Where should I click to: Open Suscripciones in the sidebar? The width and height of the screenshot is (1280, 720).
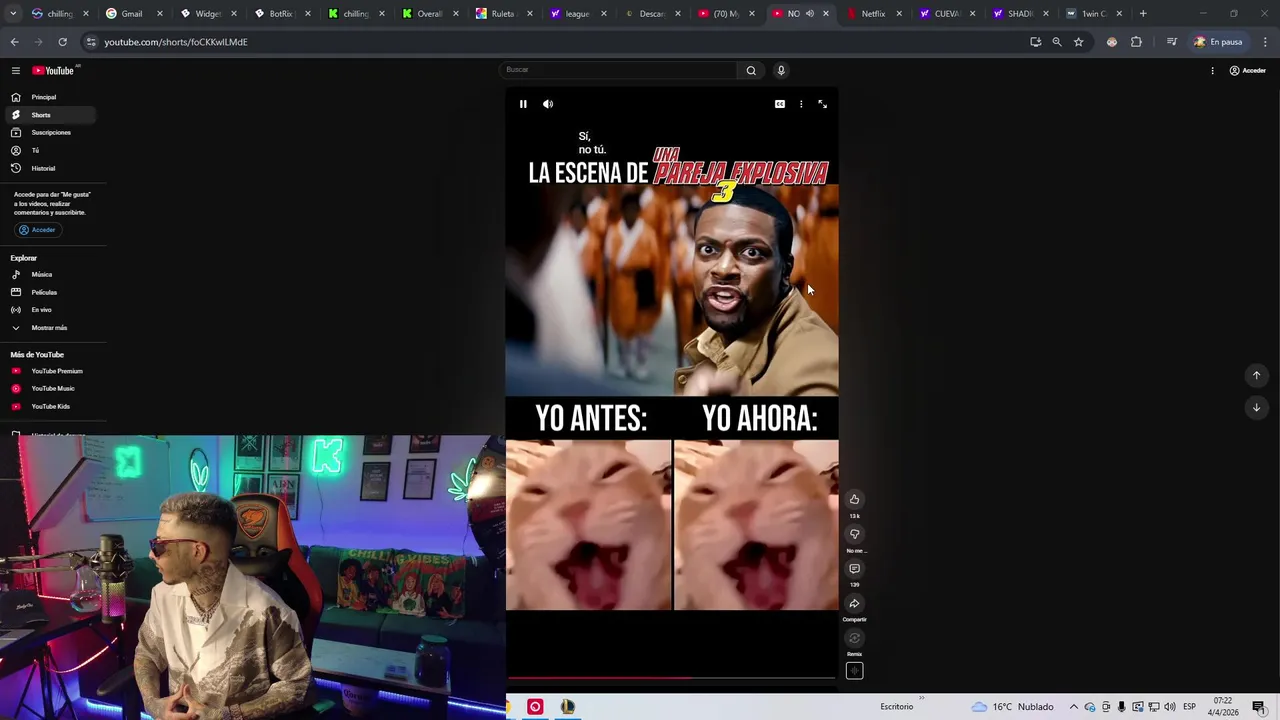tap(50, 132)
